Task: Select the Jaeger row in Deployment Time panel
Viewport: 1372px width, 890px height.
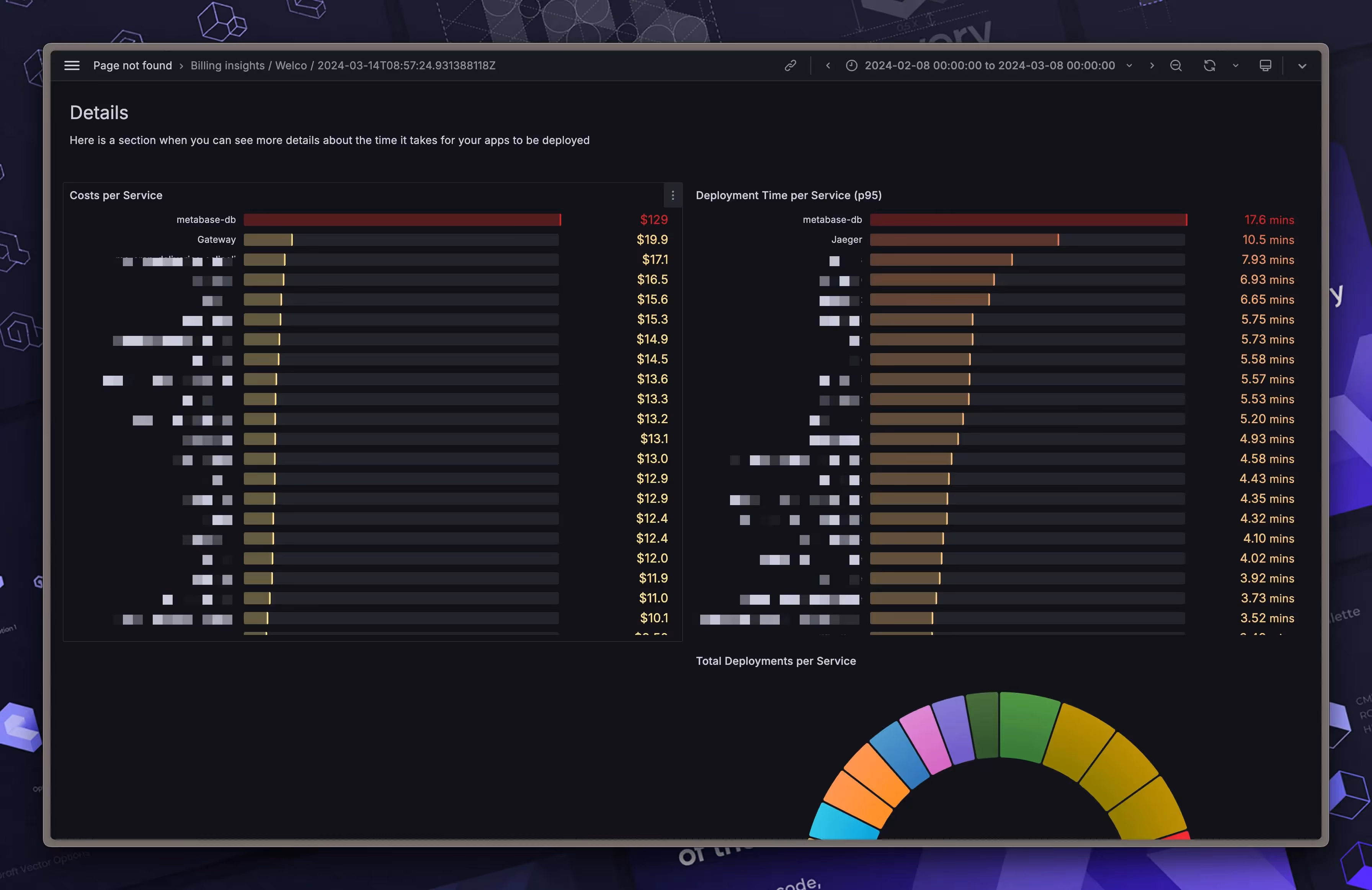Action: (846, 239)
